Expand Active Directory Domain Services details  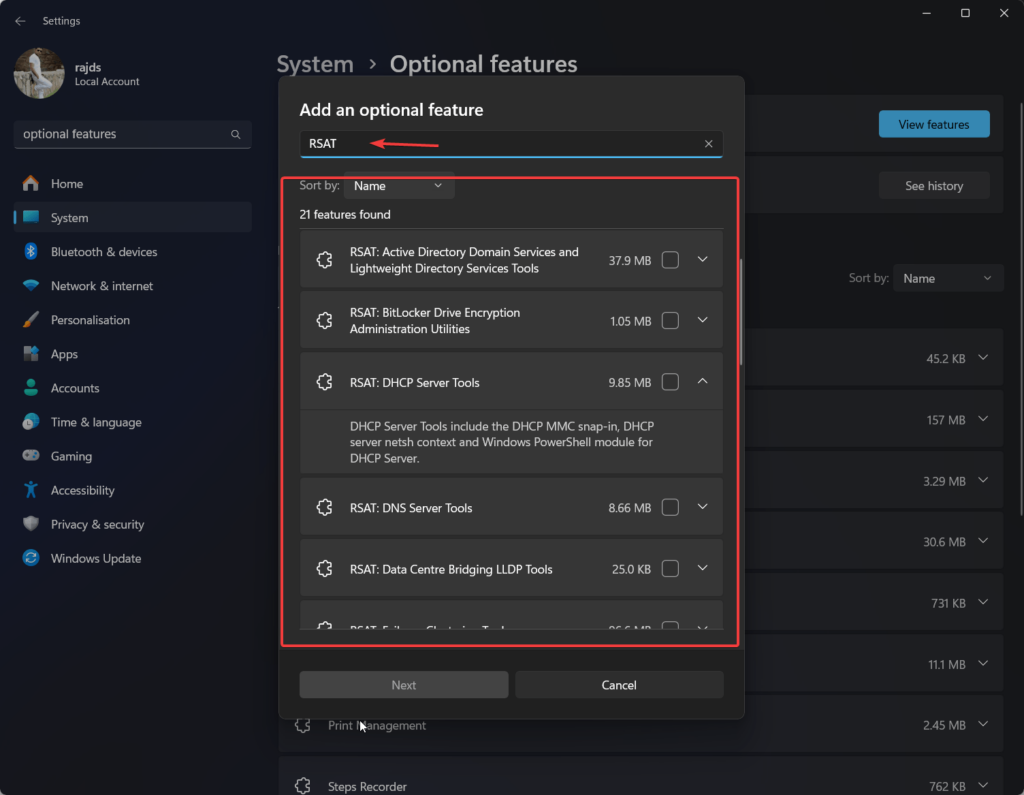[703, 259]
